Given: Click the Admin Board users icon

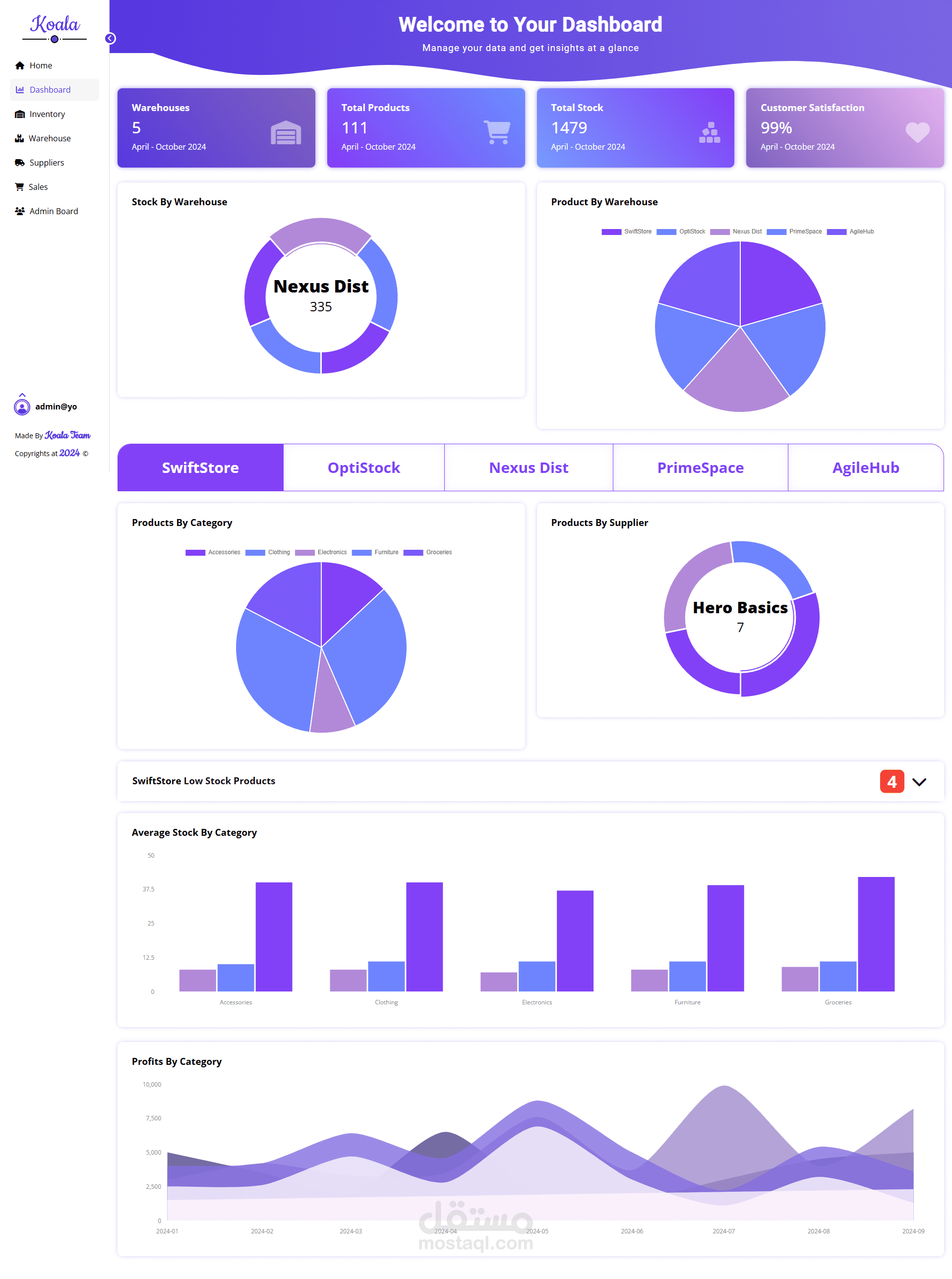Looking at the screenshot, I should coord(20,211).
